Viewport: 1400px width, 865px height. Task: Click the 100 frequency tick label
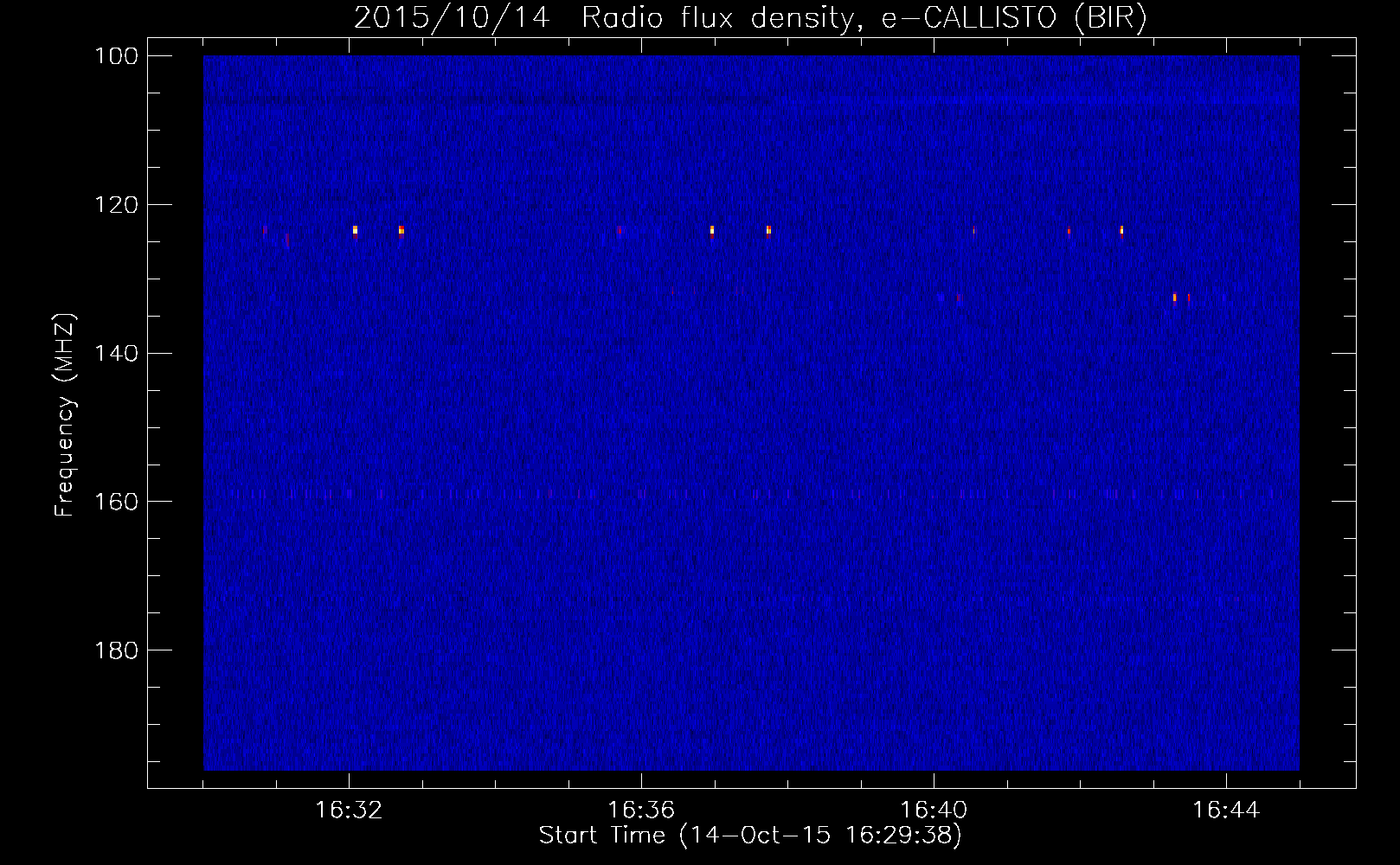point(116,56)
